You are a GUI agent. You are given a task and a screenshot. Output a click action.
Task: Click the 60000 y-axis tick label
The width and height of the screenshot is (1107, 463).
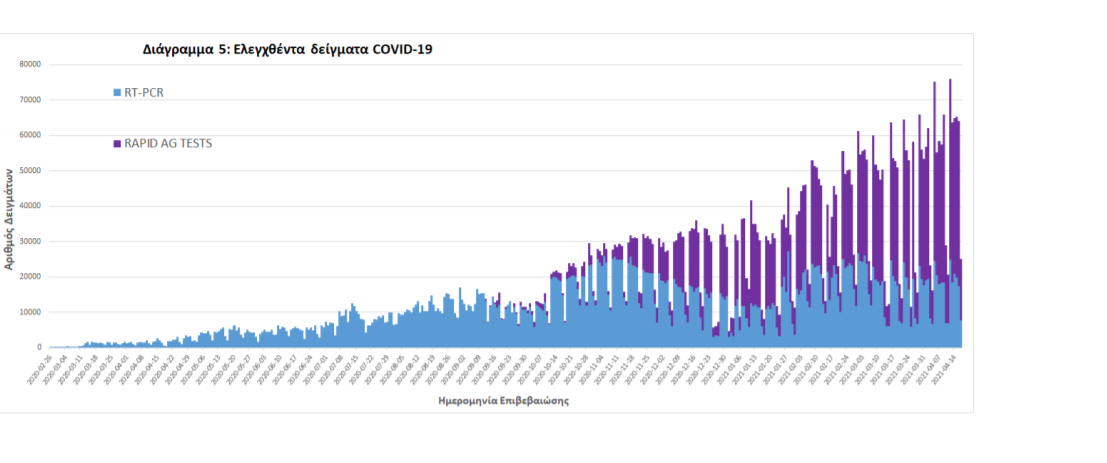[x=30, y=135]
